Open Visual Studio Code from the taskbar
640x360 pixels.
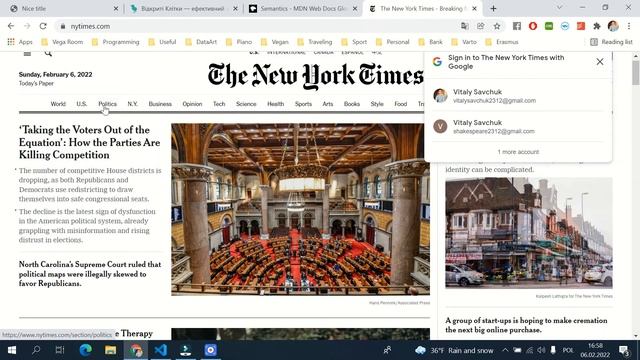tap(161, 350)
